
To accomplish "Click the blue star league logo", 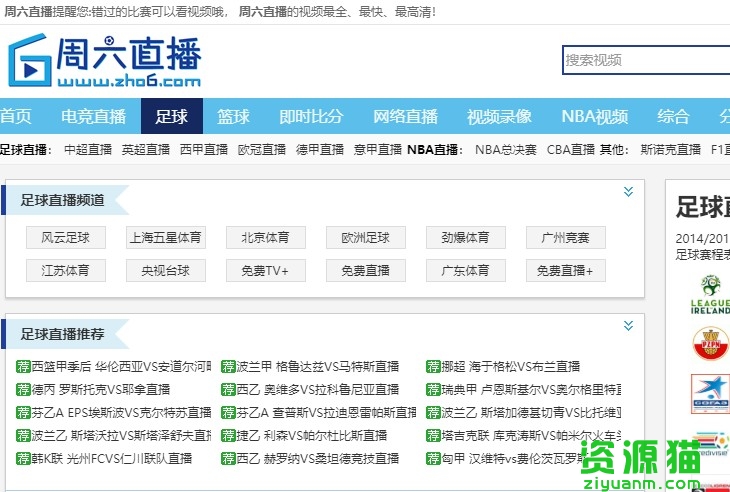I will click(x=710, y=393).
